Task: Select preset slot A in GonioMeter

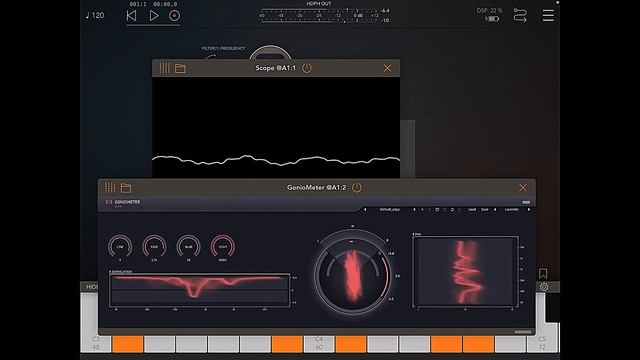Action: coord(422,209)
